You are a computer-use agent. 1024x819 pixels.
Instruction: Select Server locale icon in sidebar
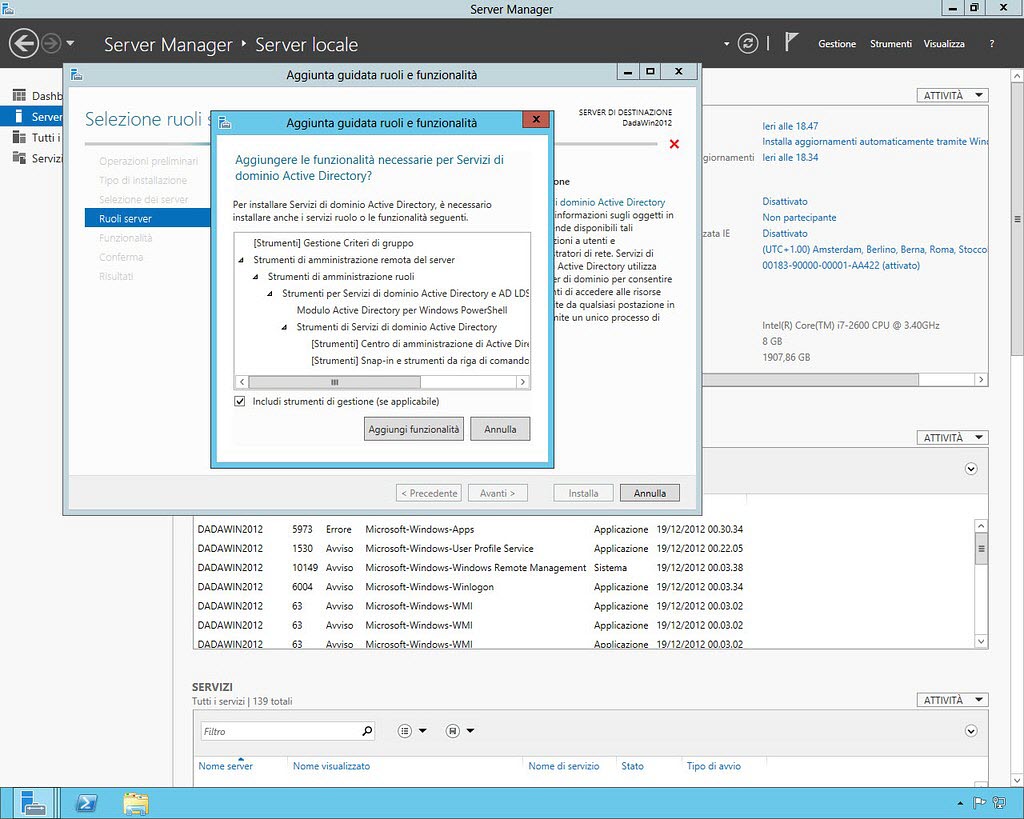[19, 116]
